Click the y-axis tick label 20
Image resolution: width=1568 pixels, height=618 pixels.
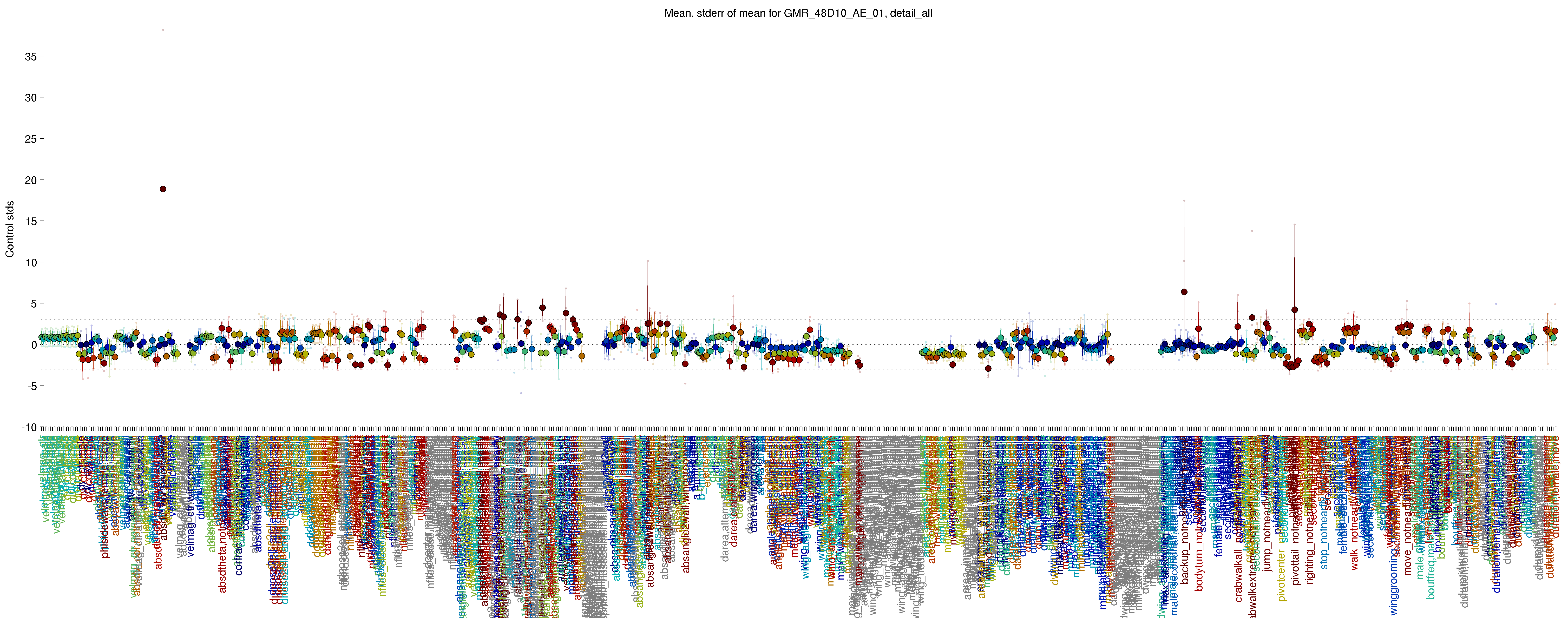[30, 180]
